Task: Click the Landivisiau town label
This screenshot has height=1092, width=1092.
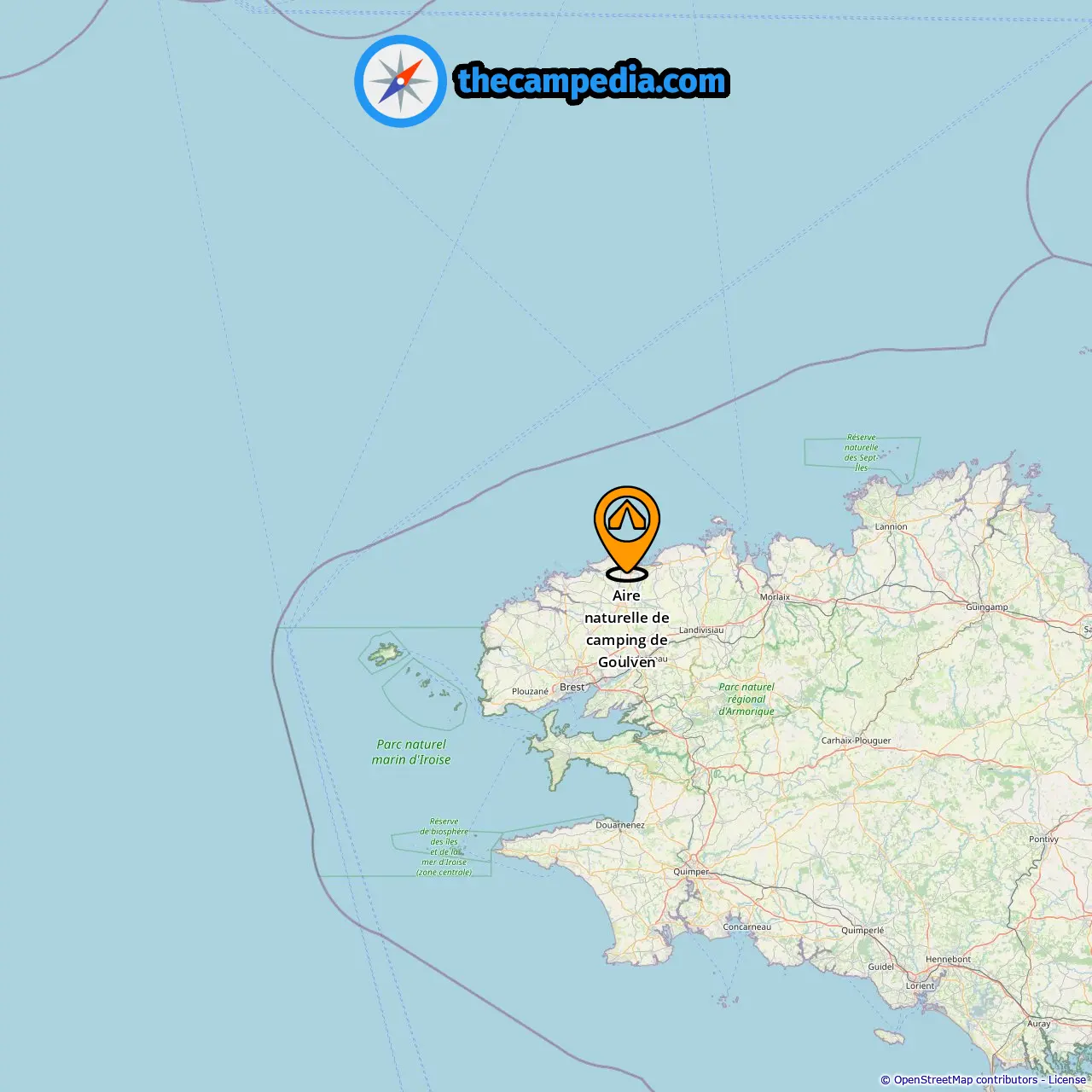Action: [701, 630]
